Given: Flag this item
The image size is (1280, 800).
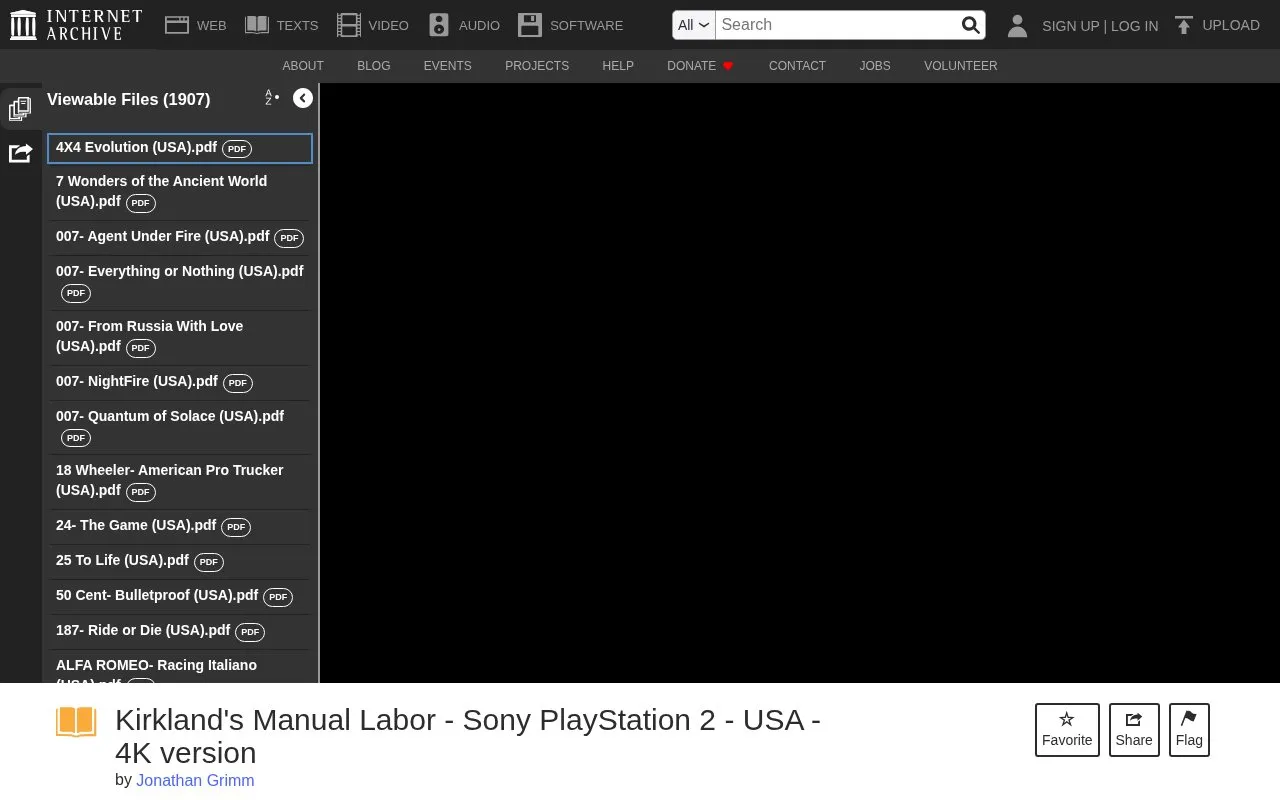Looking at the screenshot, I should 1189,730.
